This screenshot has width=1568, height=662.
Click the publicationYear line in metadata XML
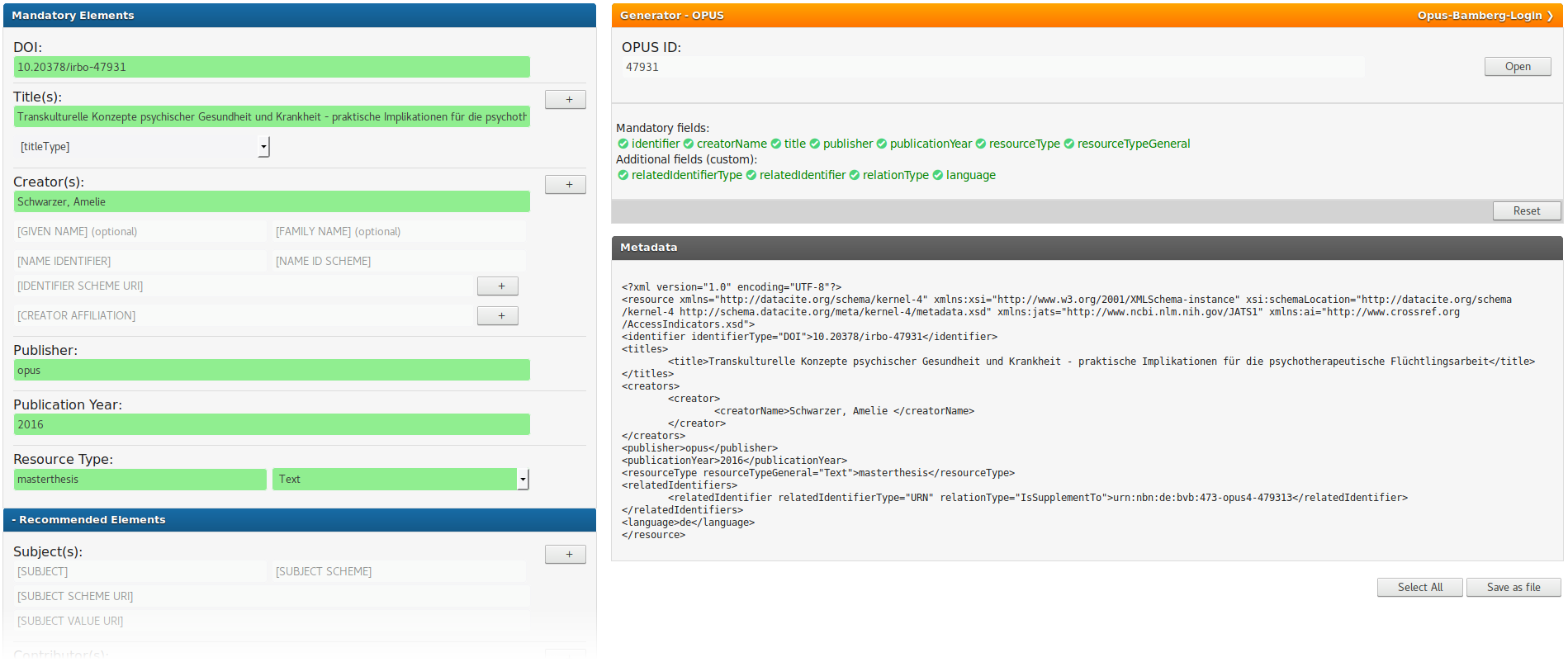point(734,461)
